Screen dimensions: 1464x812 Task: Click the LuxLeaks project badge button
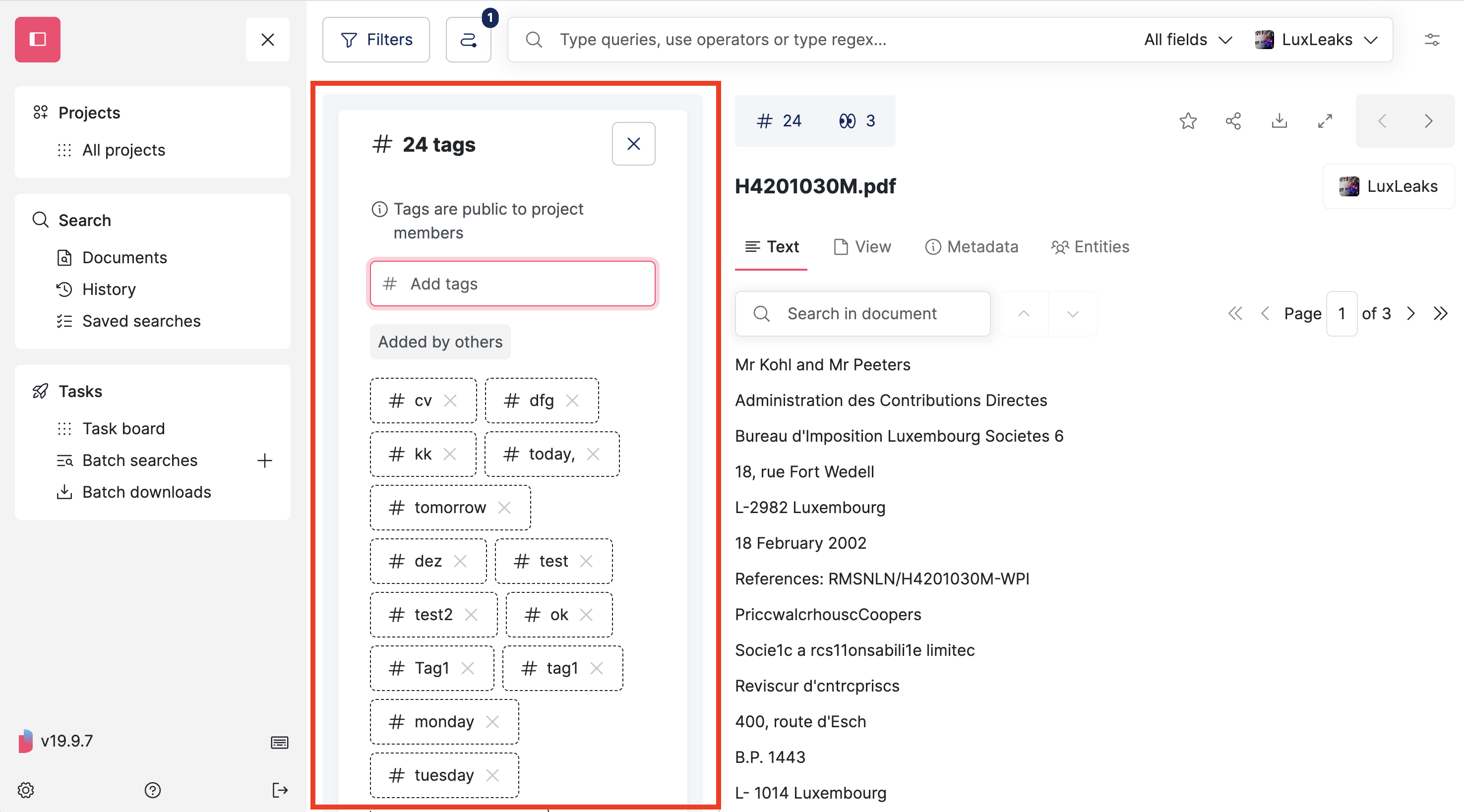tap(1389, 186)
